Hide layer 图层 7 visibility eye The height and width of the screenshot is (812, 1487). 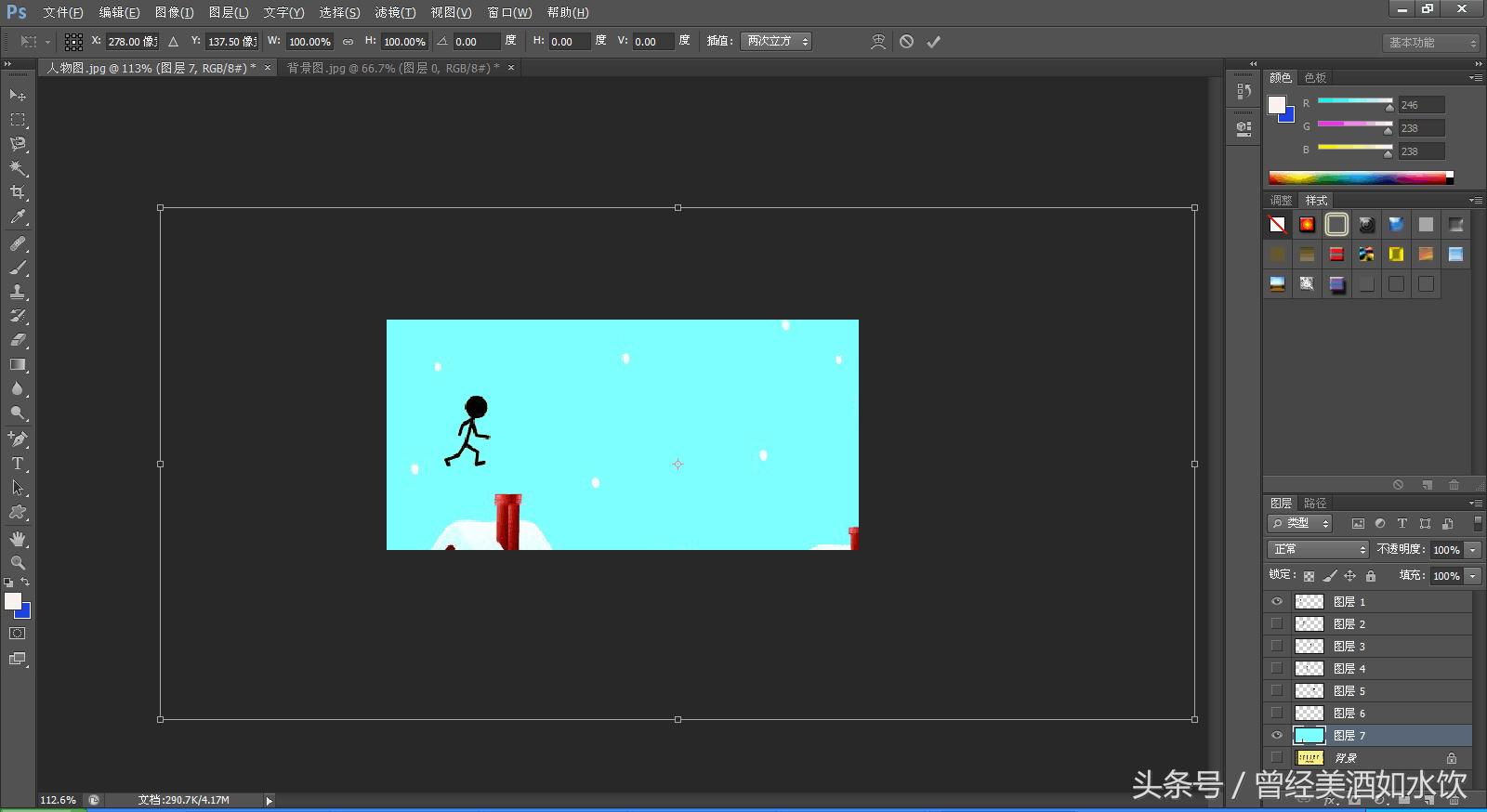click(1277, 735)
